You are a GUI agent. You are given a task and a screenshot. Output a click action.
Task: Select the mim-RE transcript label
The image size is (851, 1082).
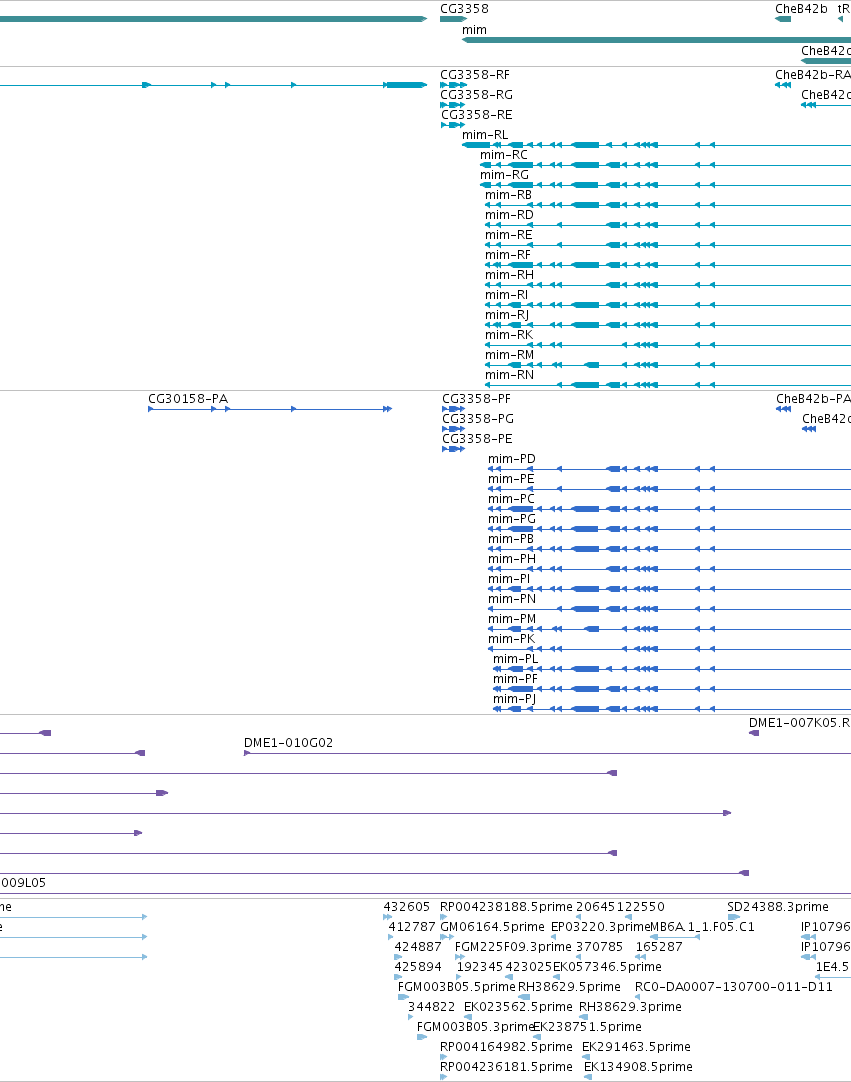pyautogui.click(x=509, y=235)
